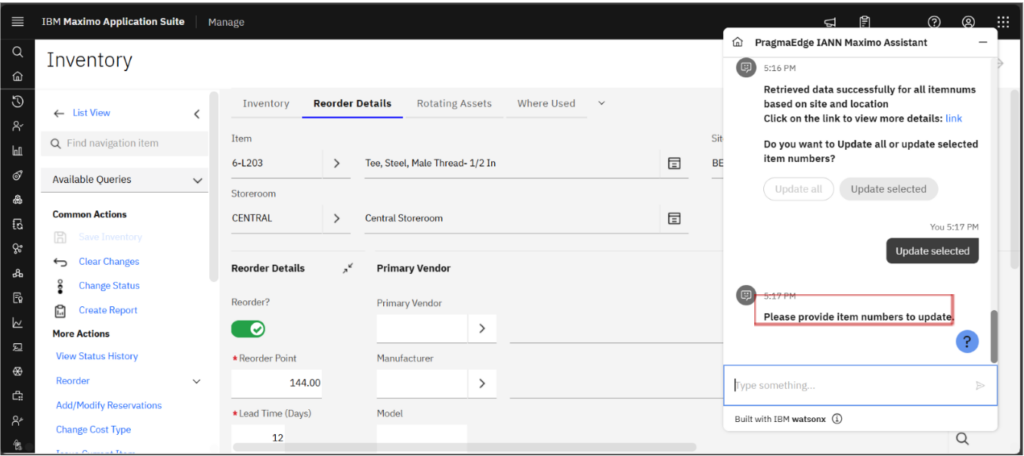Viewport: 1024px width, 456px height.
Task: Open the announcements megaphone icon
Action: [x=830, y=22]
